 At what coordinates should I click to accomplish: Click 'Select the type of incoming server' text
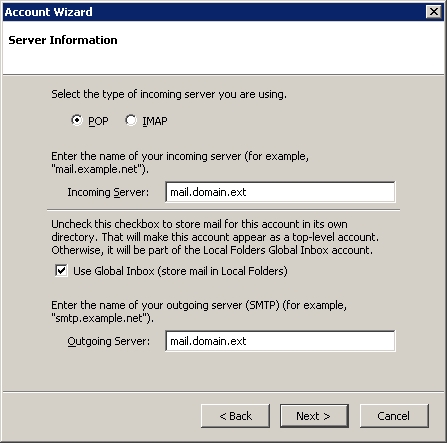point(169,94)
